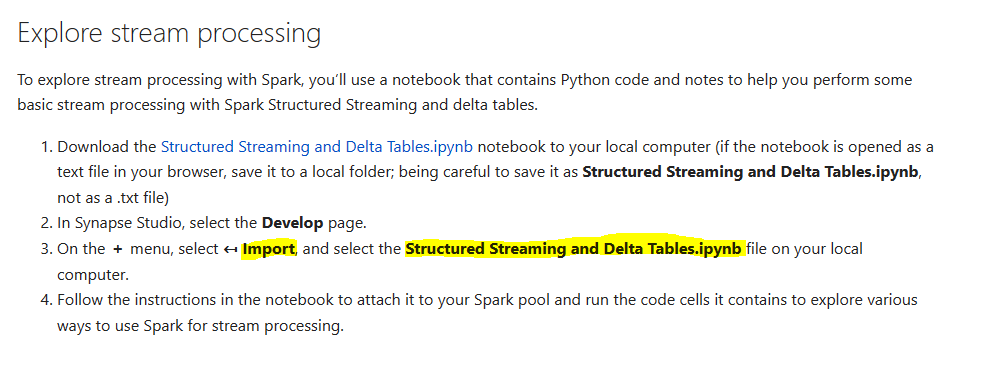Select the highlighted Import word
The image size is (1004, 369).
[x=268, y=249]
